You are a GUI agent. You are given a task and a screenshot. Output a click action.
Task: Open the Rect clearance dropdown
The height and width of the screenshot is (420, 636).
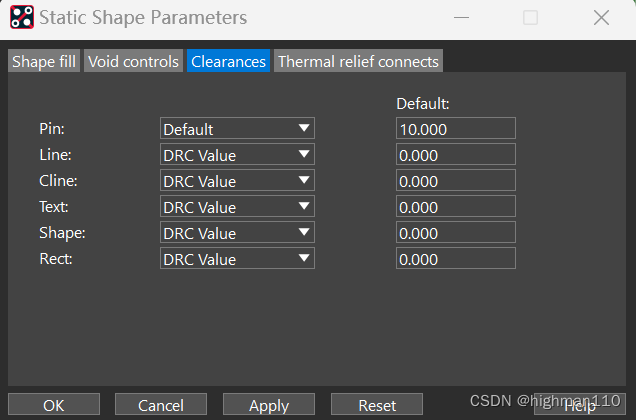tap(237, 259)
